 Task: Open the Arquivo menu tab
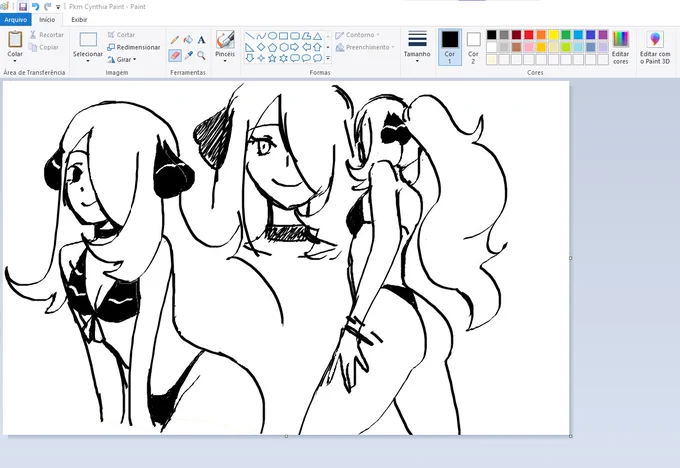(x=16, y=20)
